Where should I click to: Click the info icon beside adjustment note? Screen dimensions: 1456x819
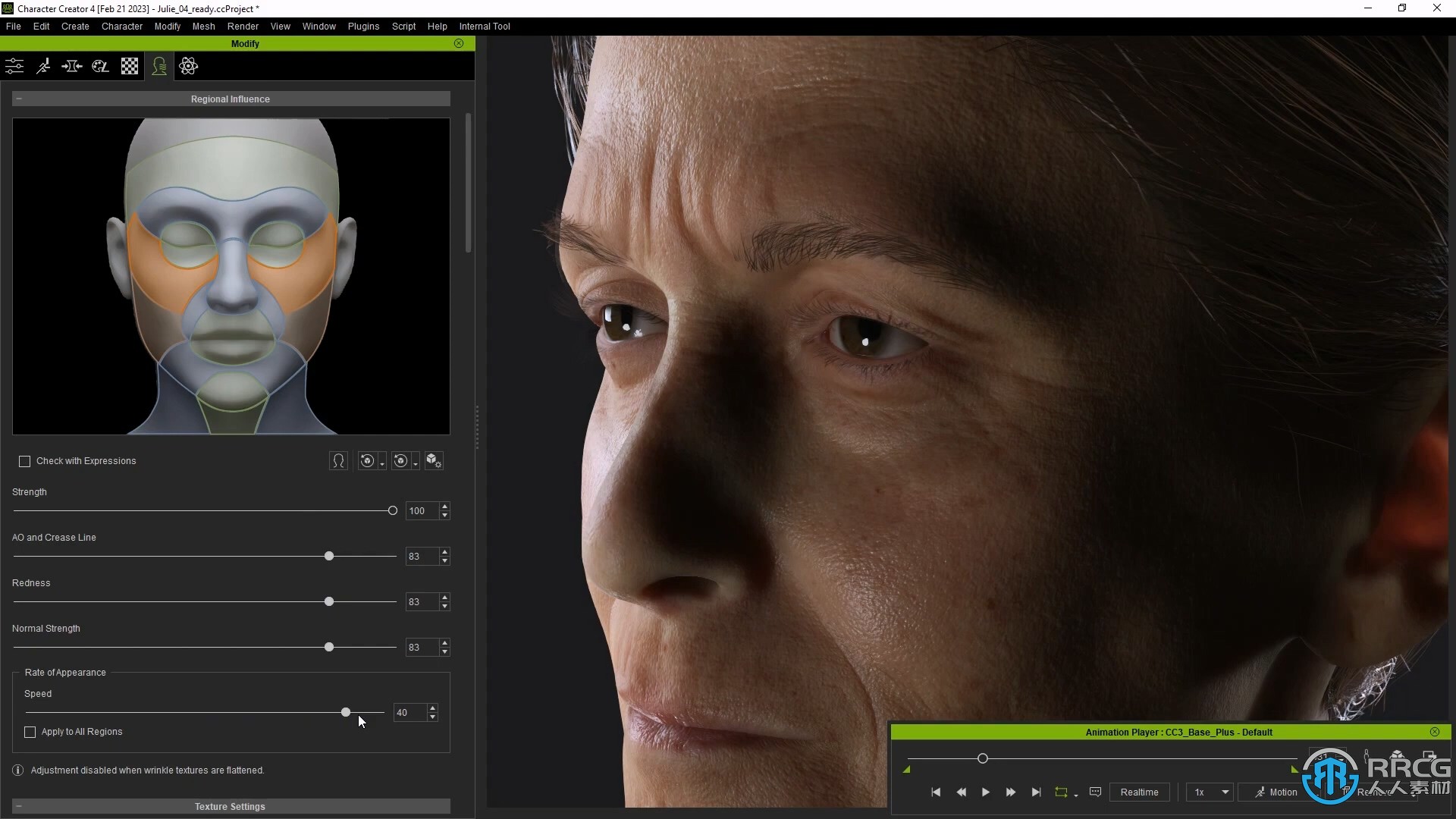pos(18,770)
